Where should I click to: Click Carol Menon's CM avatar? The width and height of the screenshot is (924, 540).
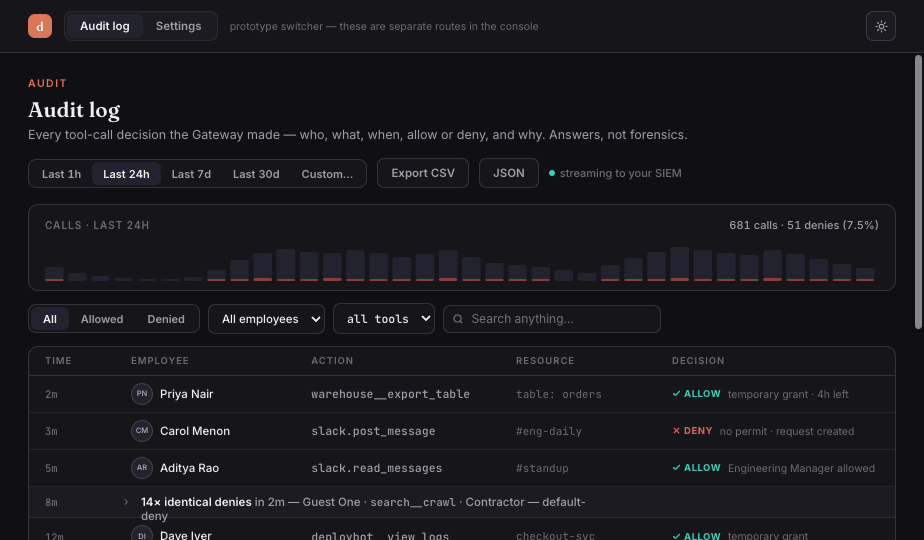[142, 431]
